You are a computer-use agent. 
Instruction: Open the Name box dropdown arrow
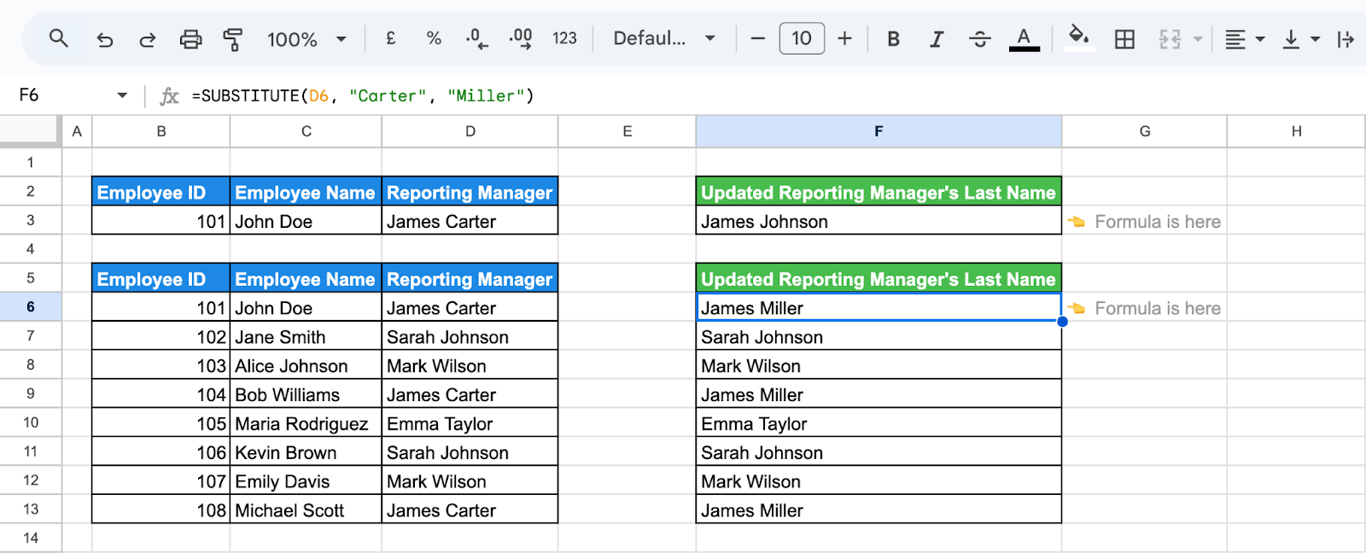click(122, 95)
